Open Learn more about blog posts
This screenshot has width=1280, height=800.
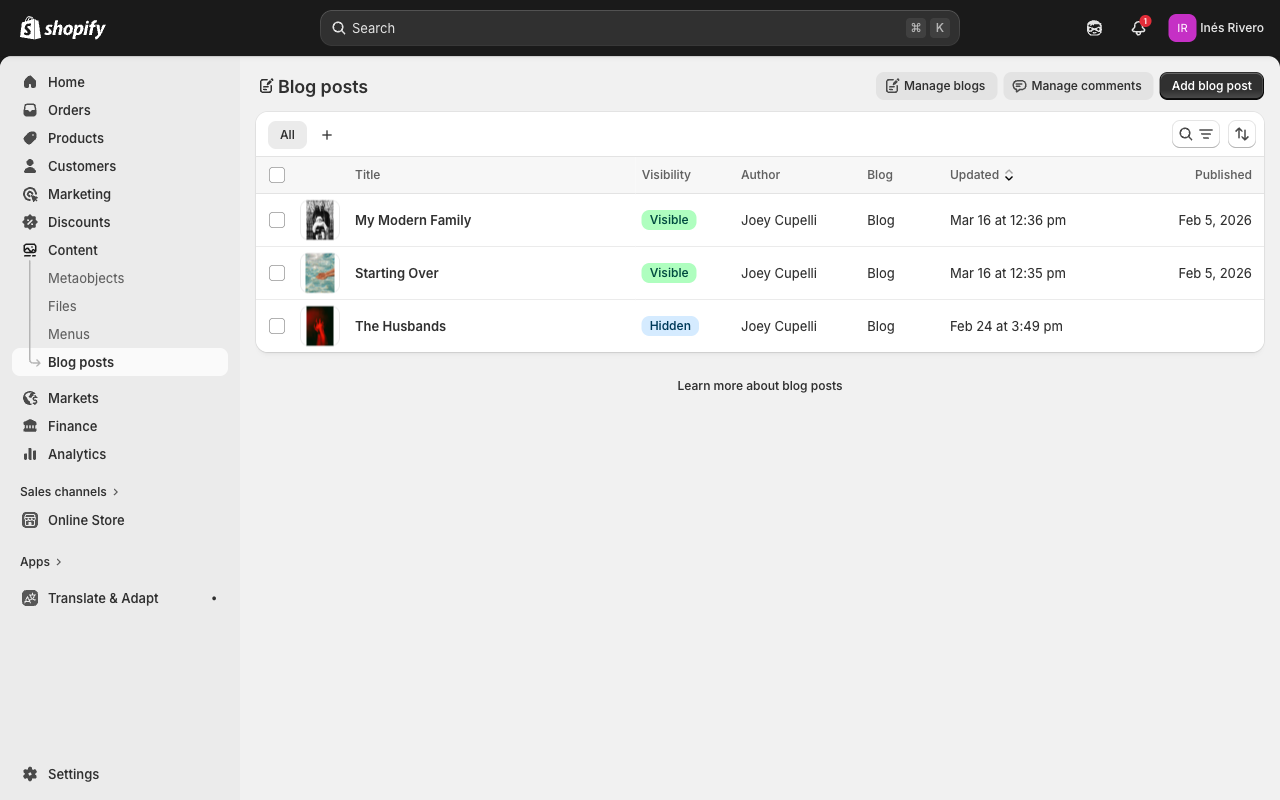click(x=760, y=386)
